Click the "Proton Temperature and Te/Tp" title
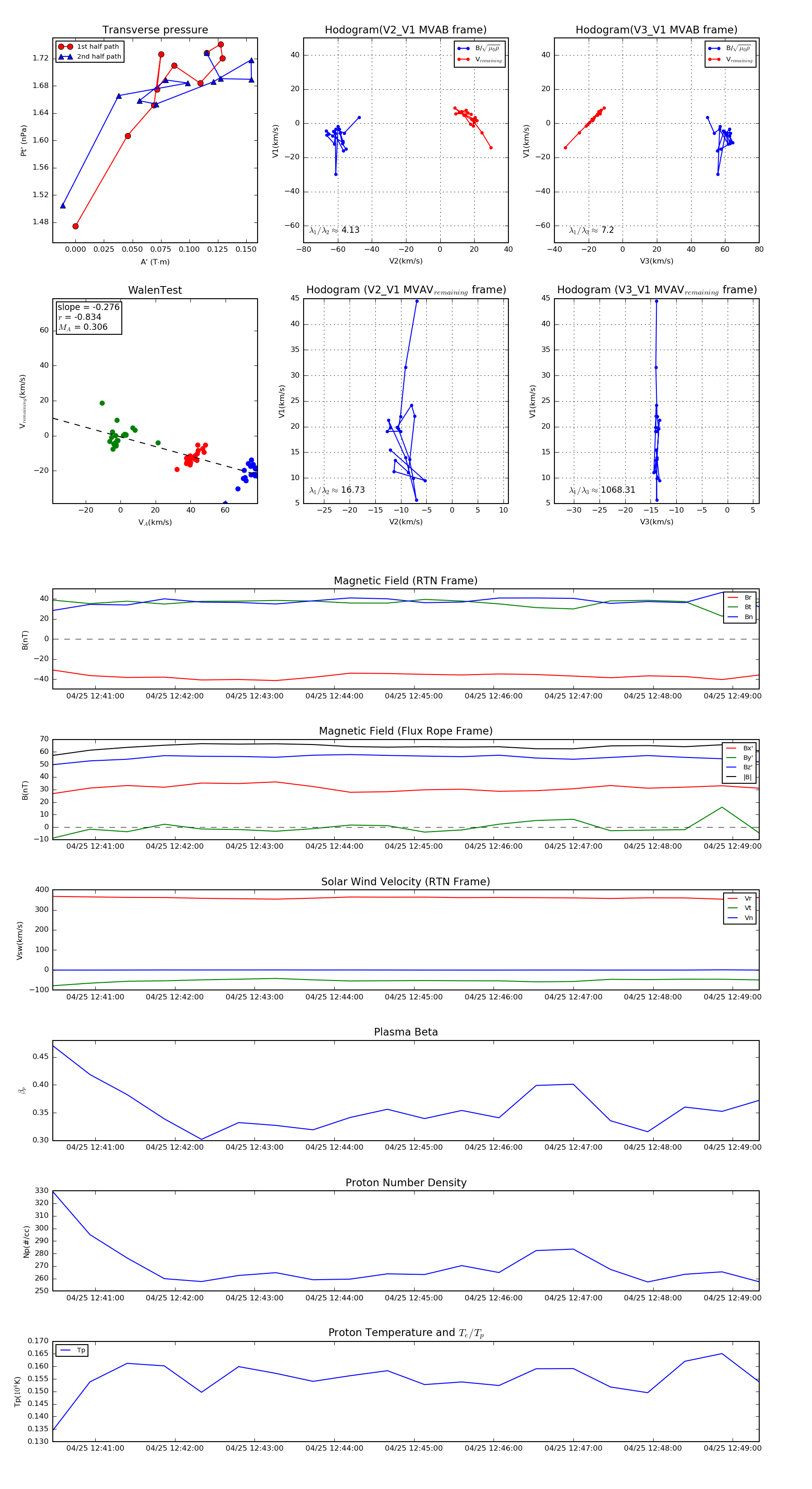The width and height of the screenshot is (812, 1489). [x=406, y=1333]
